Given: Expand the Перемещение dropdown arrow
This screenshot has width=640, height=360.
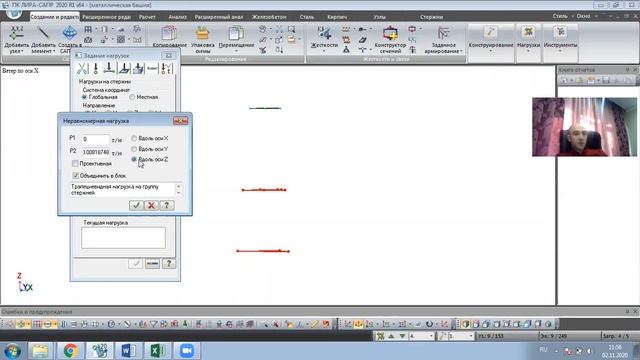Looking at the screenshot, I should click(x=236, y=51).
